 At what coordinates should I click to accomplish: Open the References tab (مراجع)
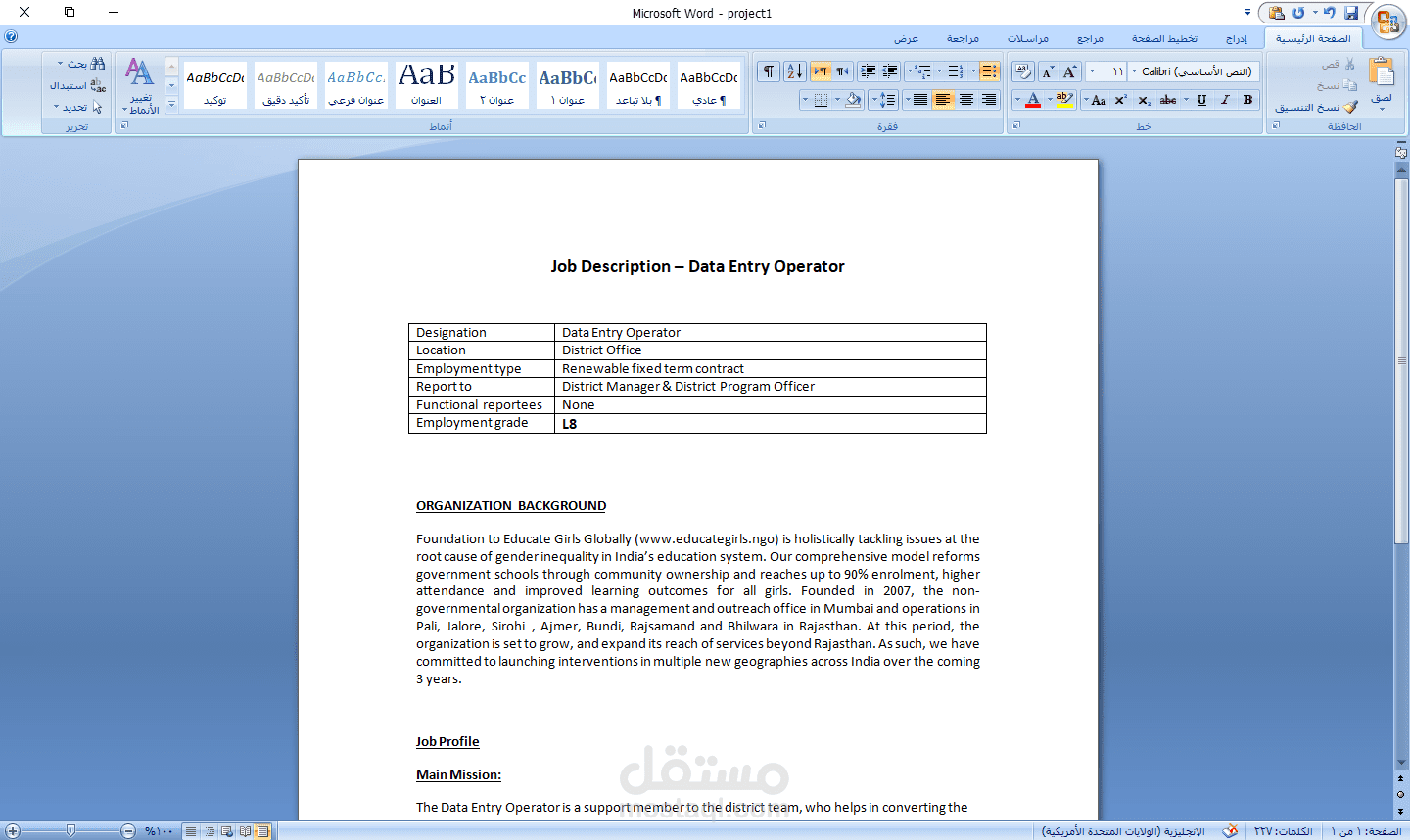[x=1090, y=38]
